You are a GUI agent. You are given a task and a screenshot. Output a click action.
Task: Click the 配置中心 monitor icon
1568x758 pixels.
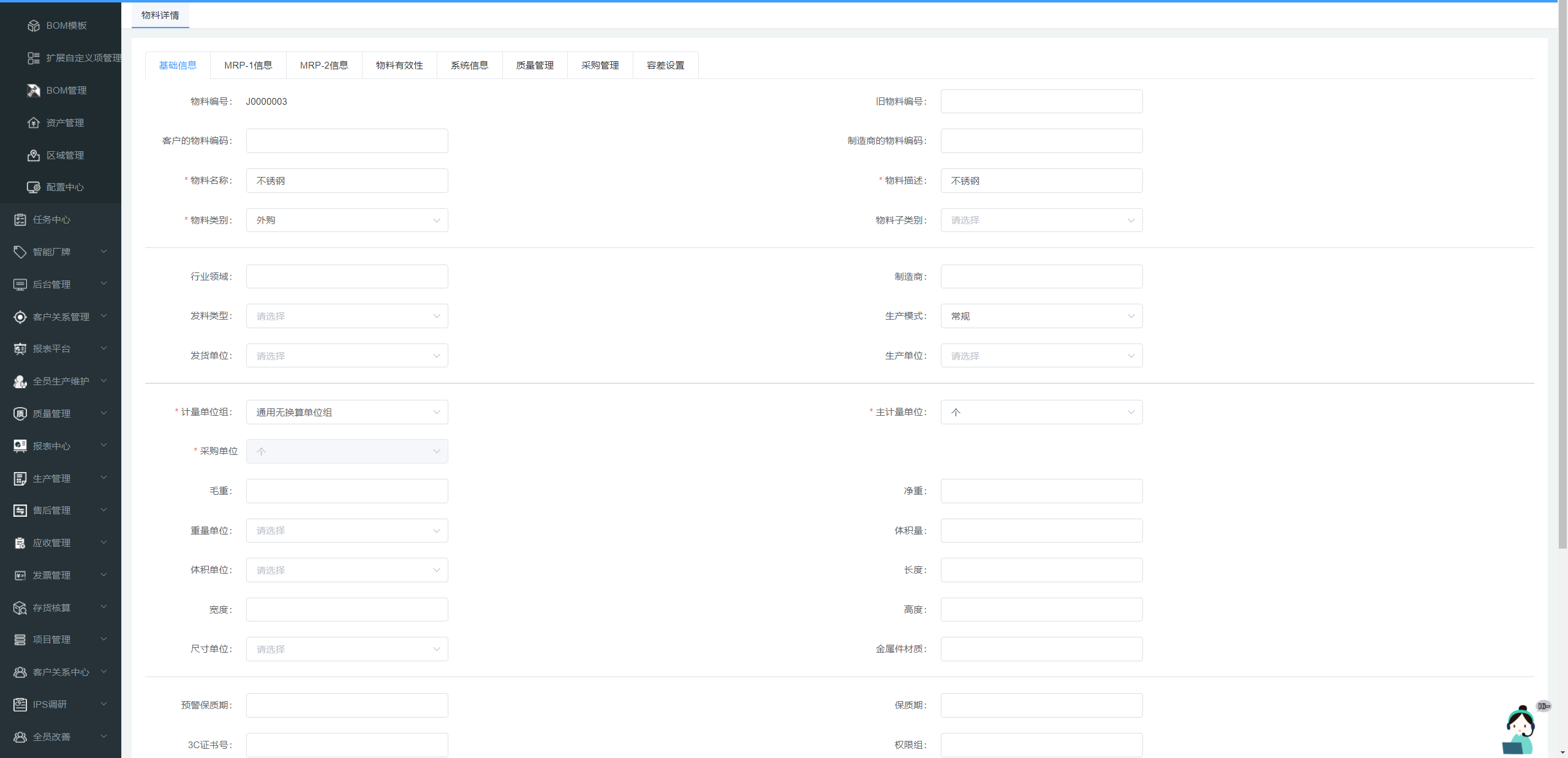click(34, 187)
